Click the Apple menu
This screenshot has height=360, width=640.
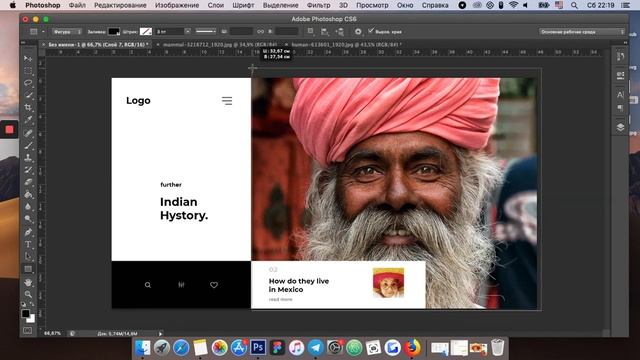pyautogui.click(x=13, y=5)
